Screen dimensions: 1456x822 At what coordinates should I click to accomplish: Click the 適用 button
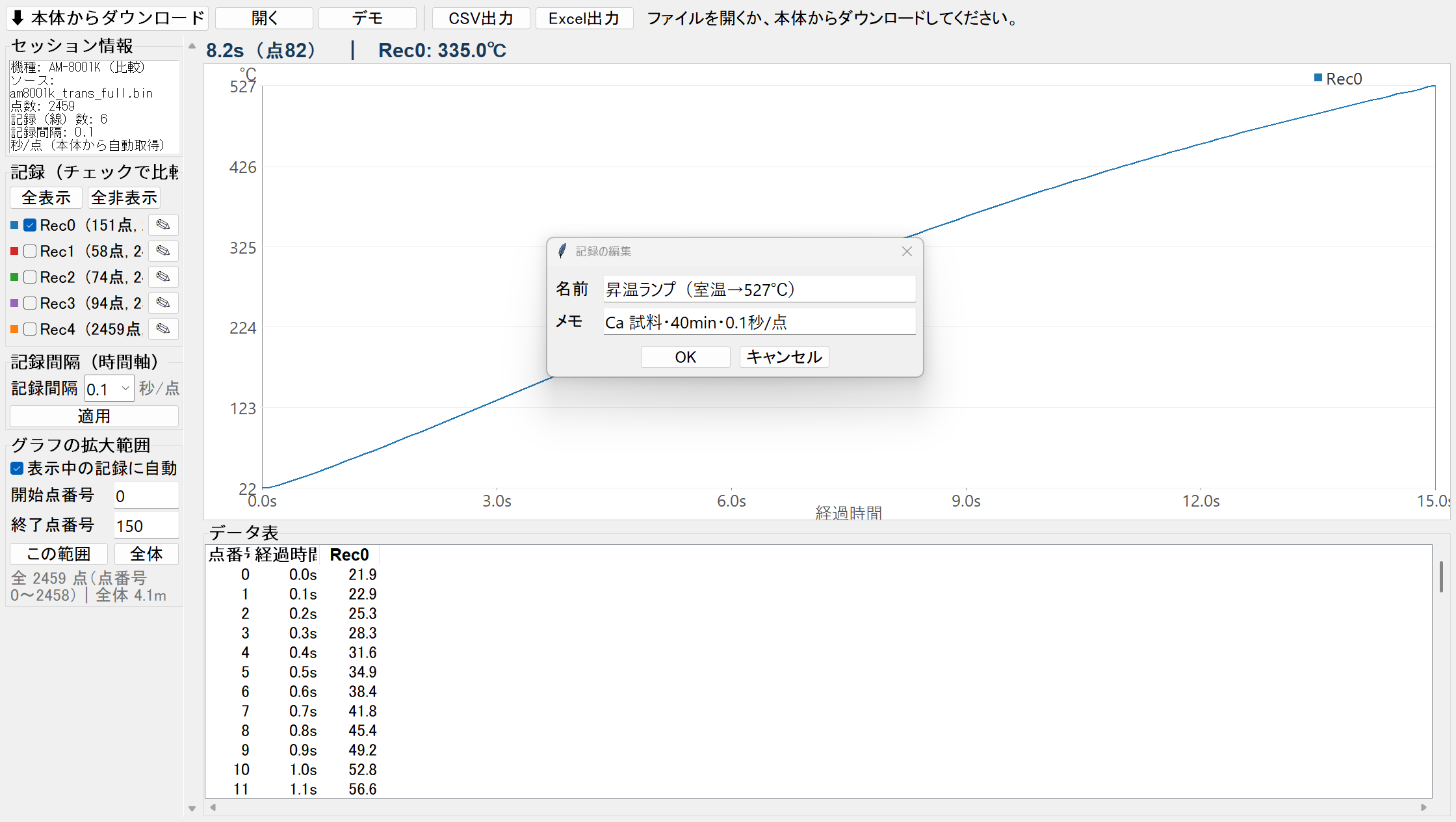pos(94,416)
